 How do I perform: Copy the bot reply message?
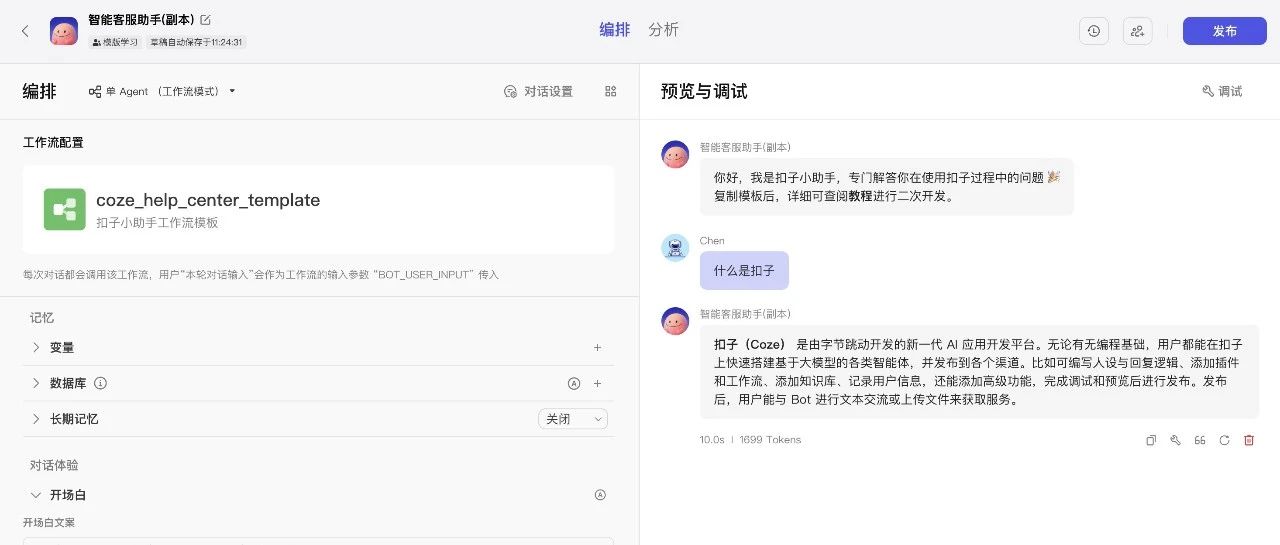point(1151,440)
